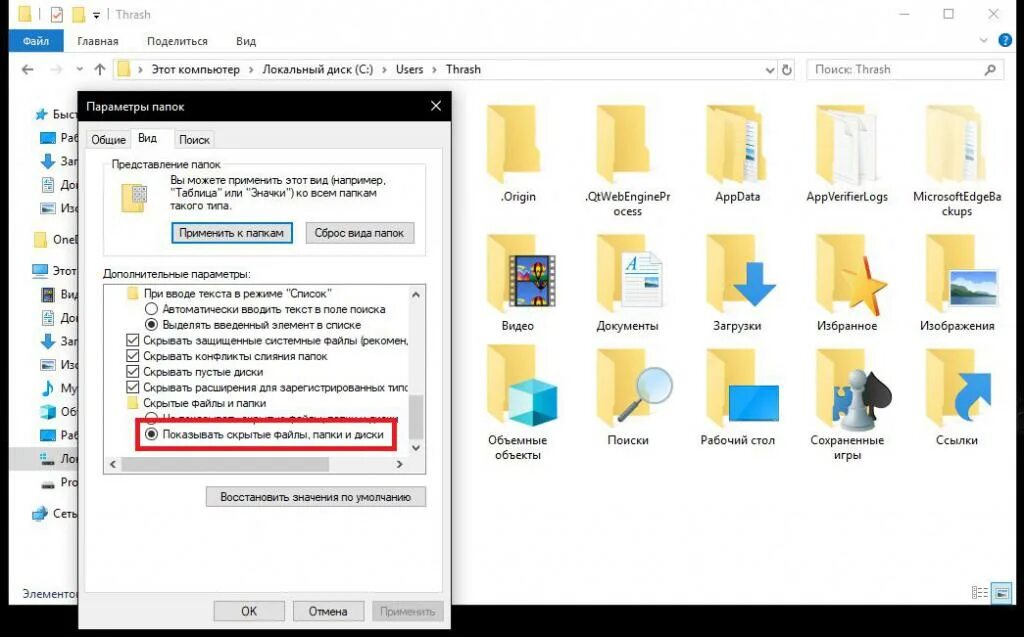Open recent locations dropdown arrow

tap(80, 69)
